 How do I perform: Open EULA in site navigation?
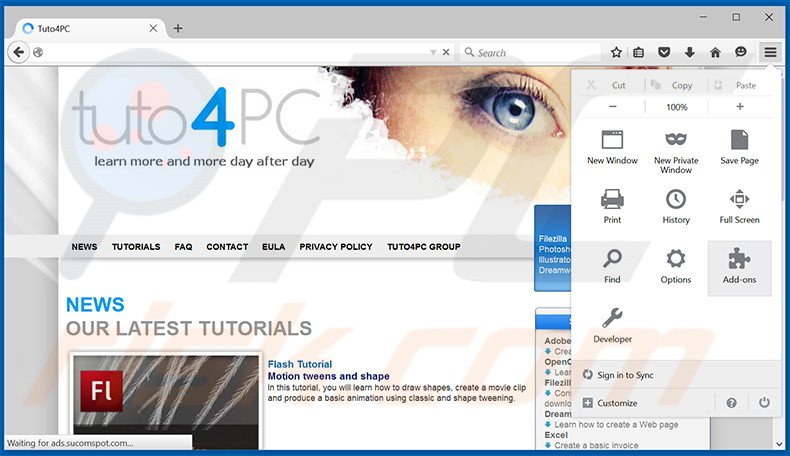[x=274, y=247]
